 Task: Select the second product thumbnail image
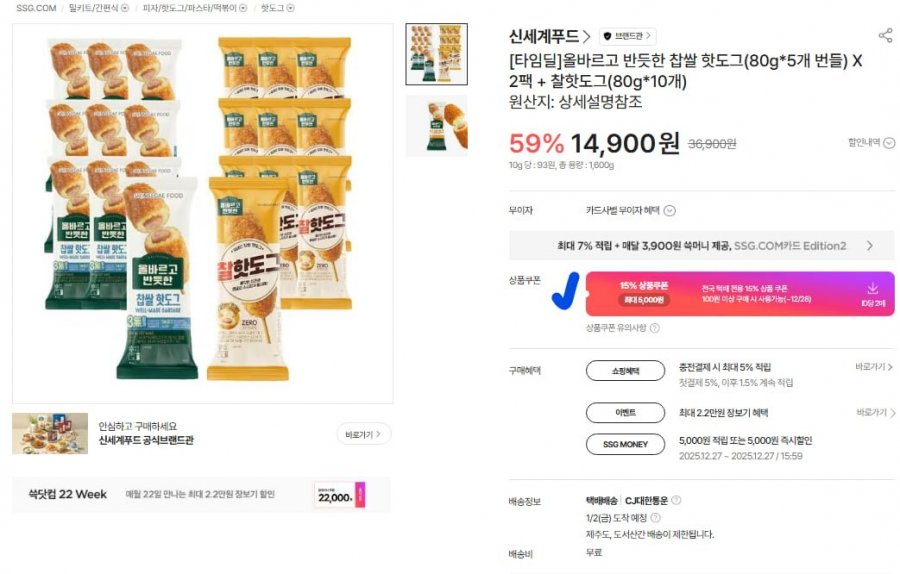[436, 125]
